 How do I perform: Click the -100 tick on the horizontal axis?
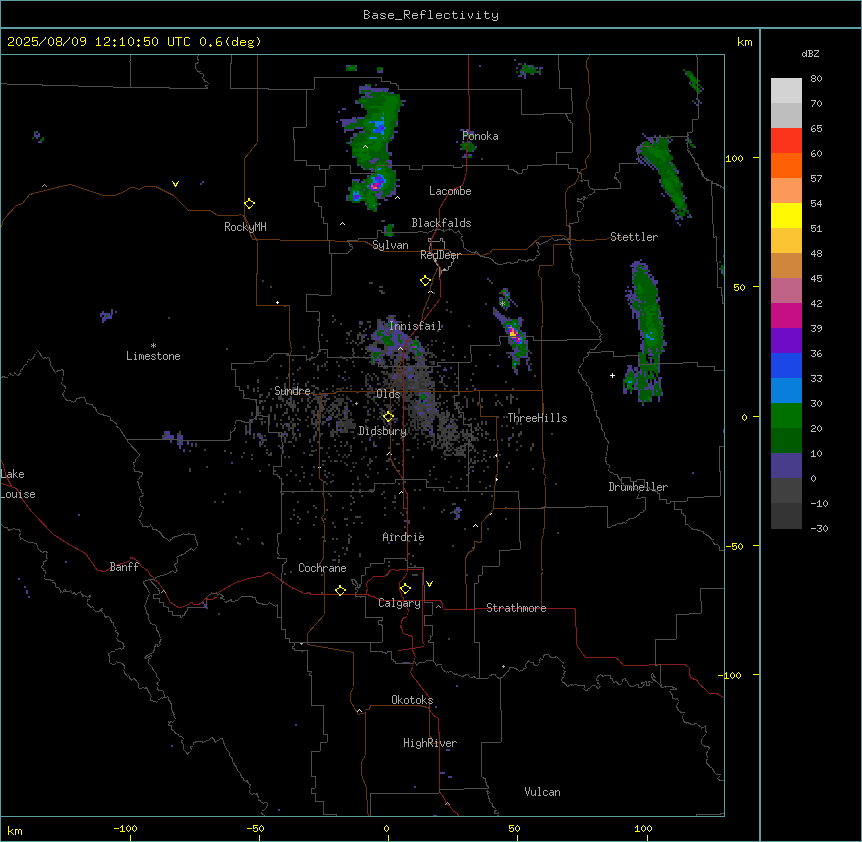coord(125,829)
